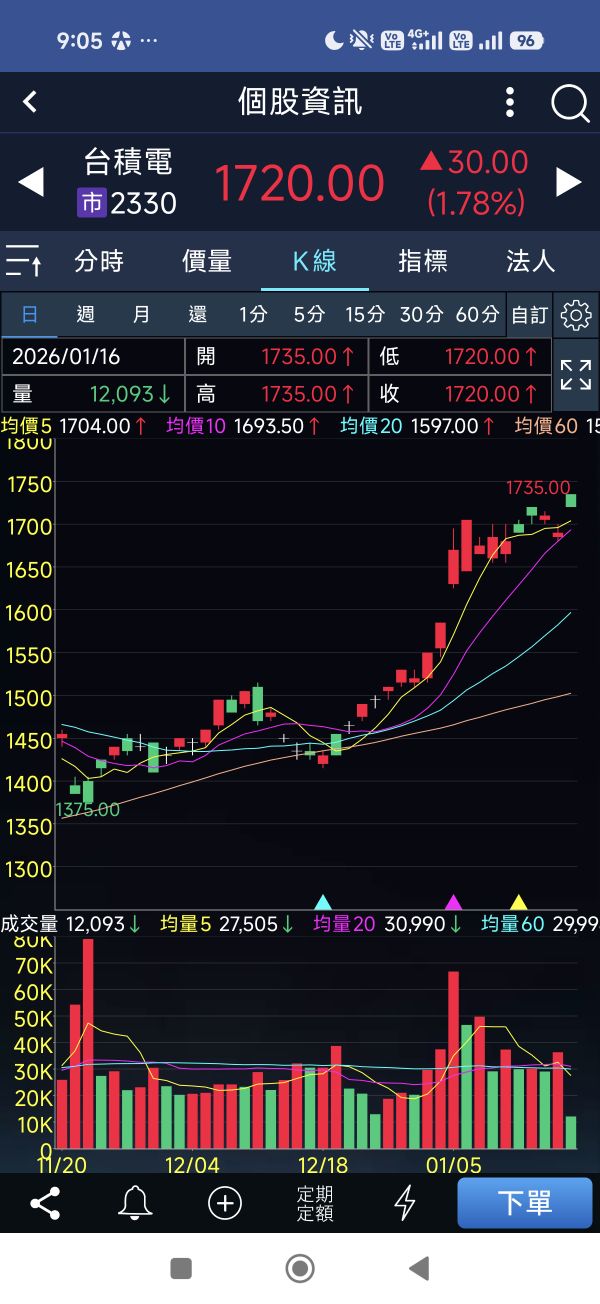Open the 法人 institutional tab
This screenshot has height=1304, width=600.
pos(531,262)
